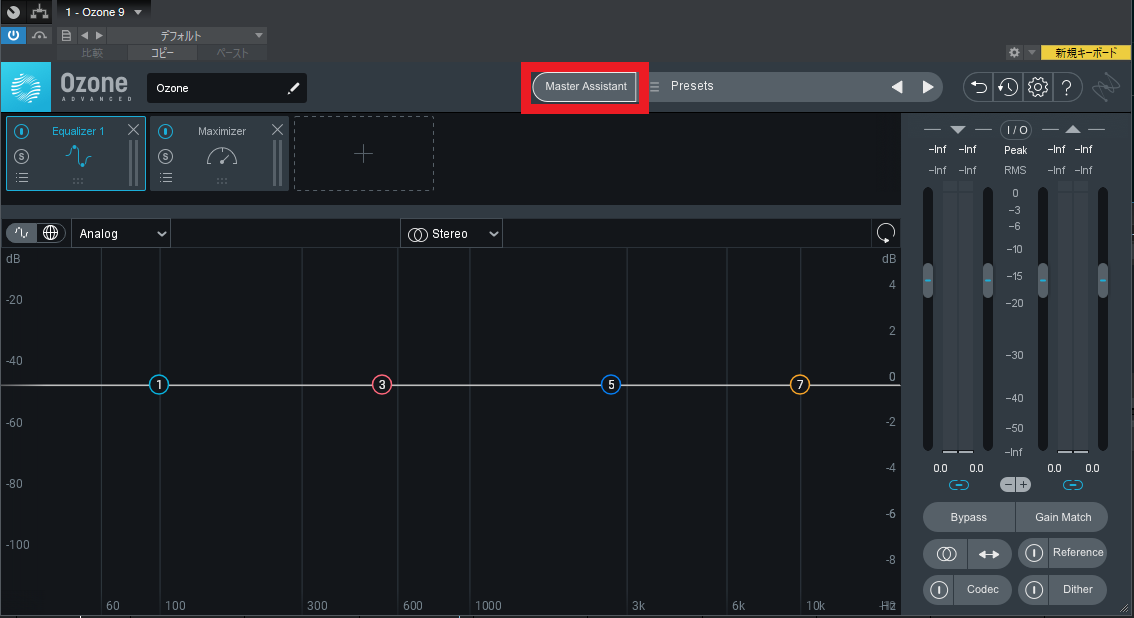
Task: Enable Gain Match
Action: click(x=1062, y=518)
